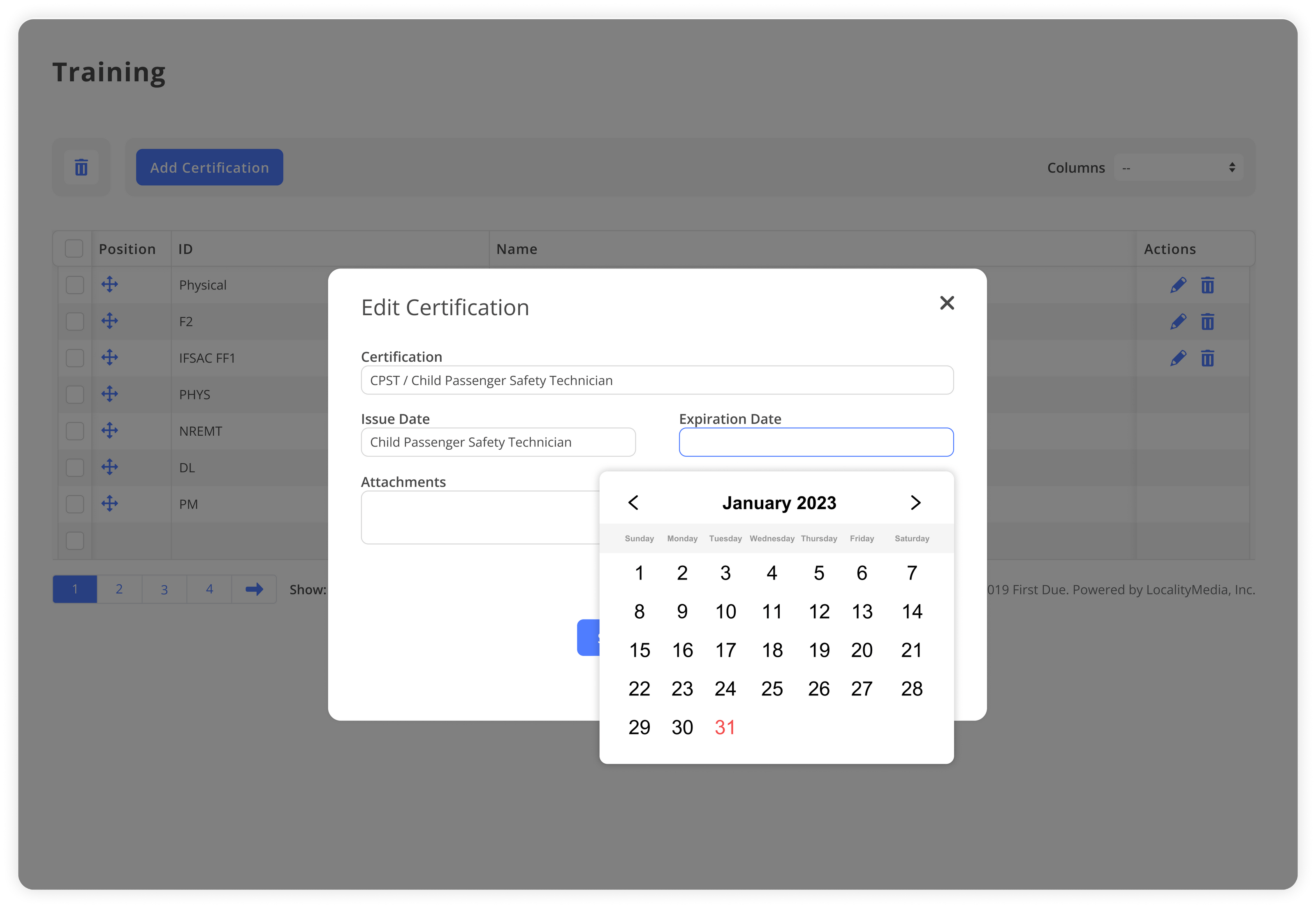Edit the IFSAC FF1 row with its pencil icon
1316x908 pixels.
tap(1178, 358)
